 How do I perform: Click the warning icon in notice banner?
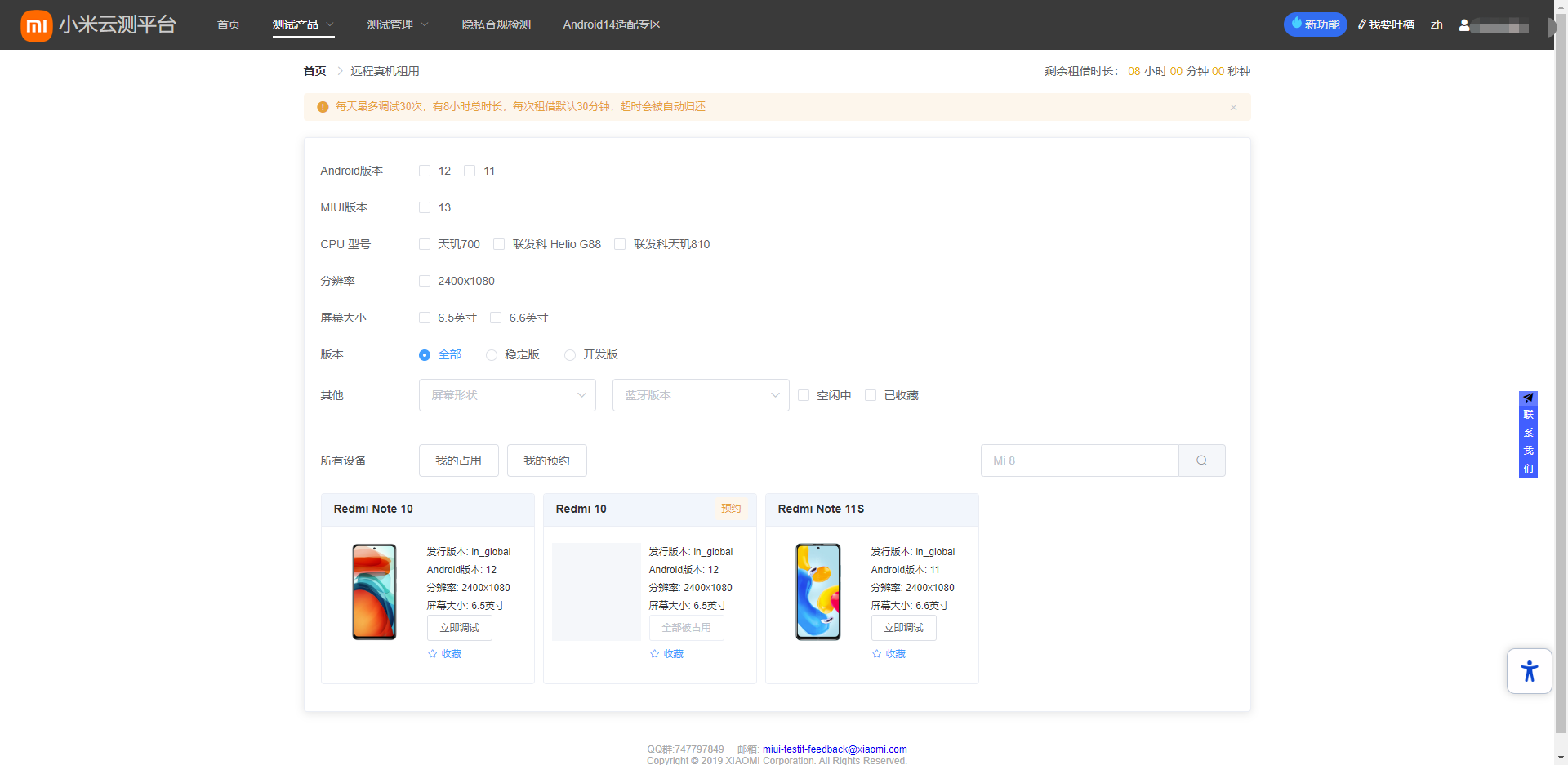[323, 107]
